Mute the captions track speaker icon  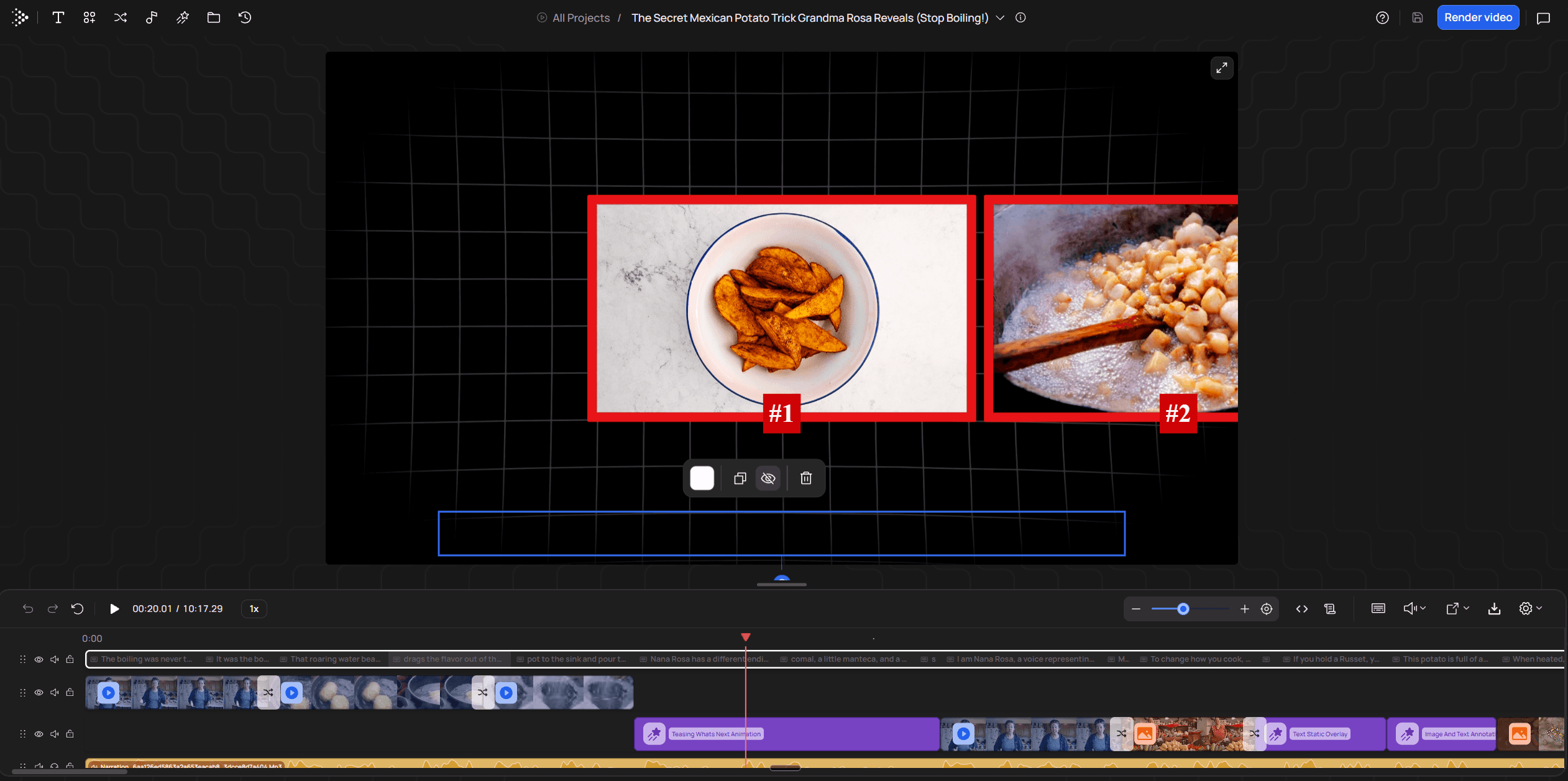pos(55,659)
